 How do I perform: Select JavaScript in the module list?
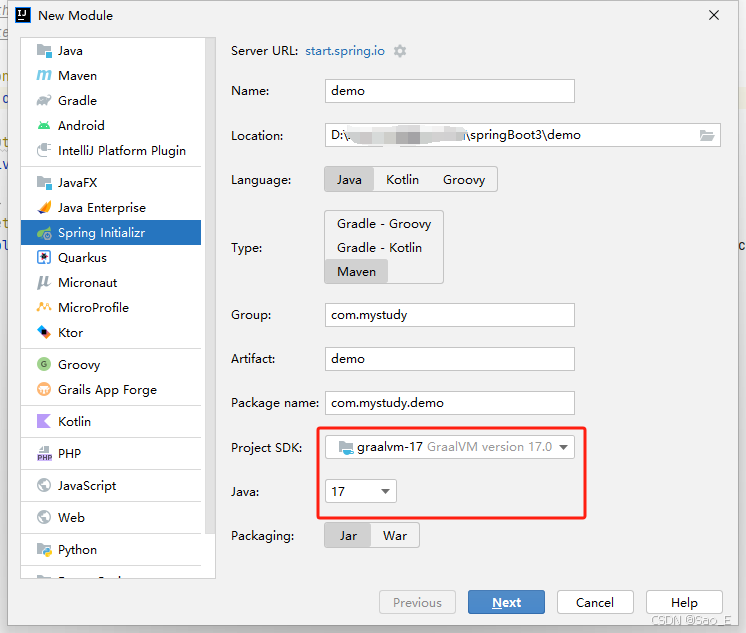coord(111,485)
